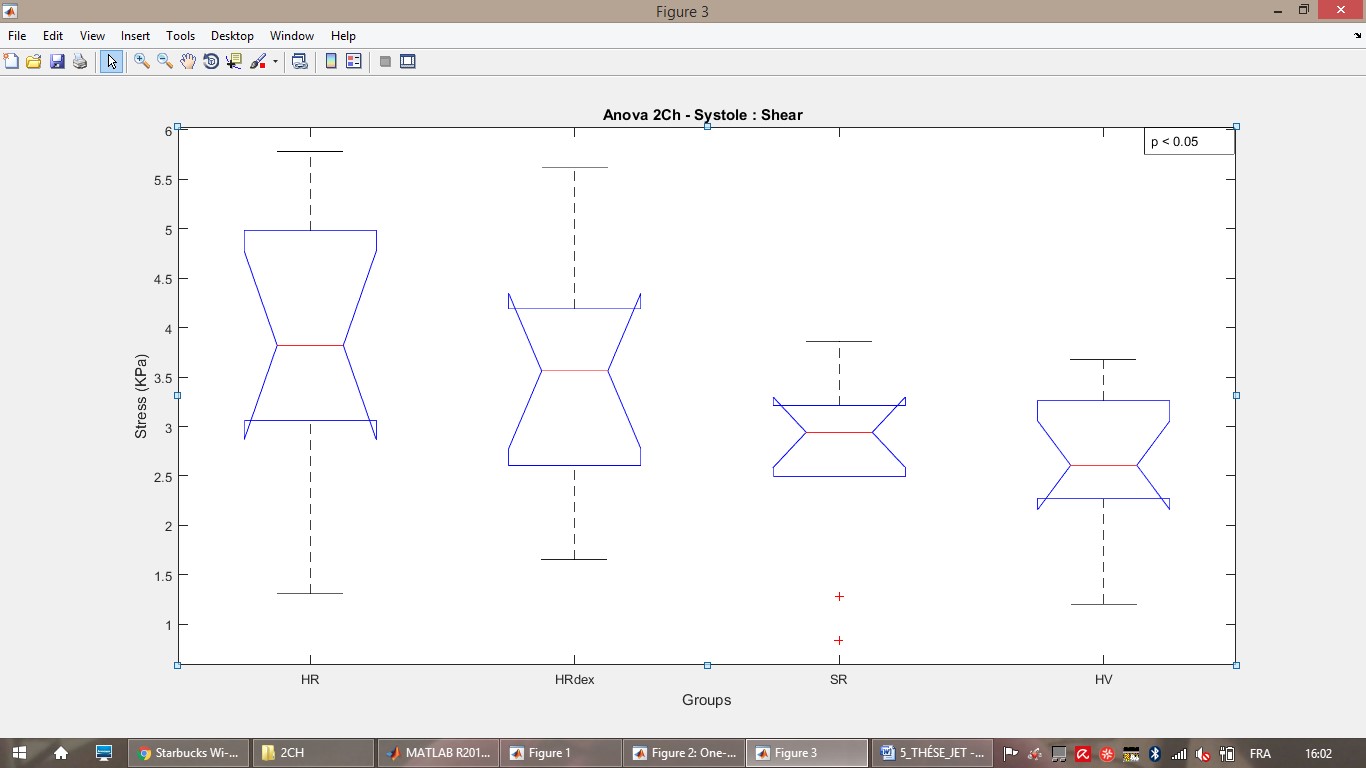Image resolution: width=1366 pixels, height=768 pixels.
Task: Toggle the Data Cursor tool
Action: (x=234, y=62)
